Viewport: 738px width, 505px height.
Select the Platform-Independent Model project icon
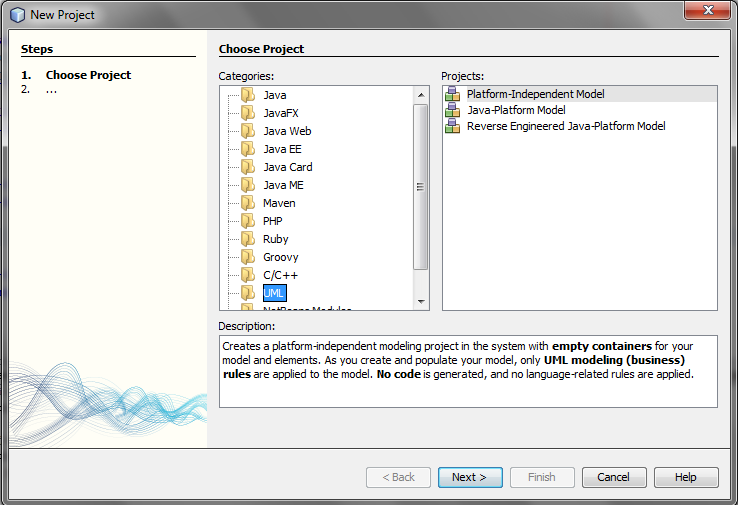(x=452, y=94)
